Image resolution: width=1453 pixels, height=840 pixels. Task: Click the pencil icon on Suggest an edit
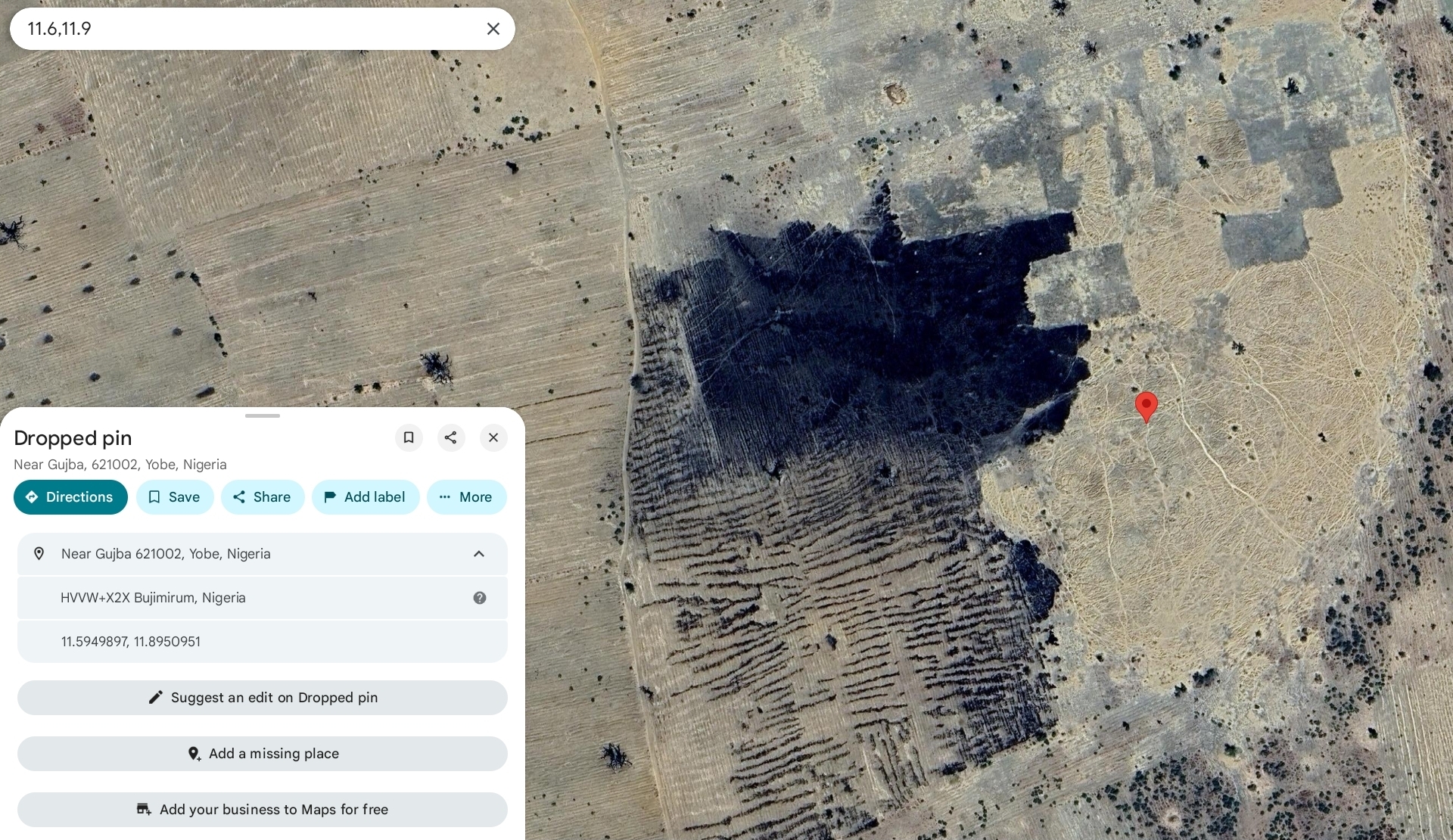tap(155, 698)
